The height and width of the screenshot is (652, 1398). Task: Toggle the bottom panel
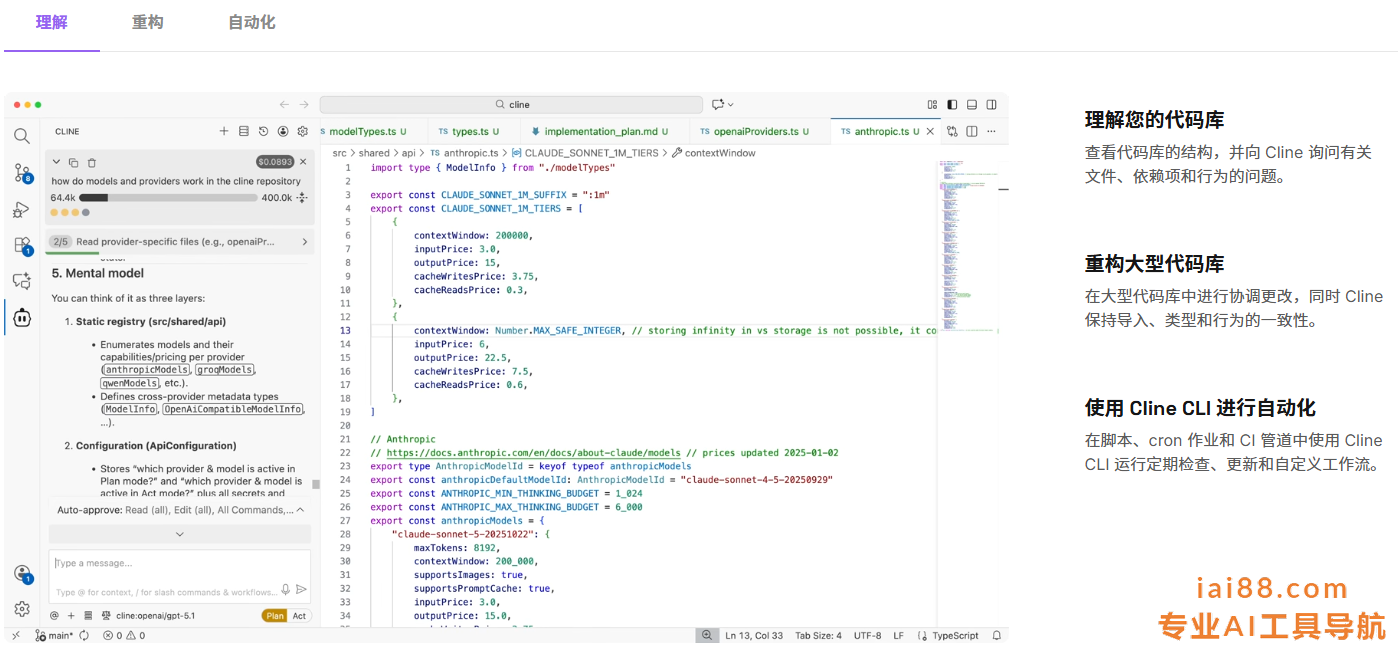click(x=972, y=104)
